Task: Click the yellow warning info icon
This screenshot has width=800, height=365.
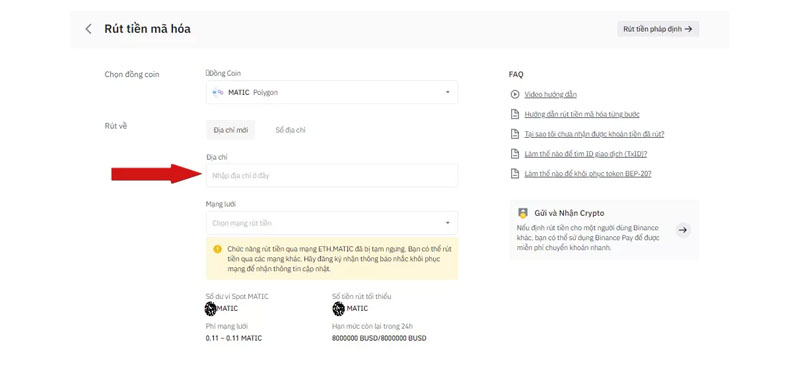Action: pyautogui.click(x=218, y=249)
